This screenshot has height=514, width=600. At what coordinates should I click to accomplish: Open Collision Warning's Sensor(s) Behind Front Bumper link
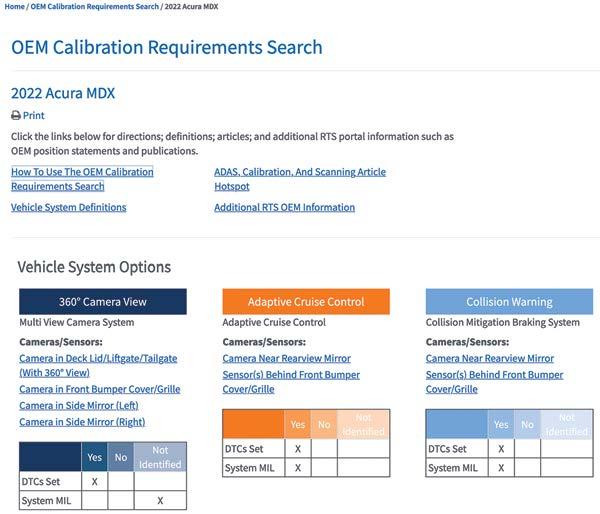(494, 382)
